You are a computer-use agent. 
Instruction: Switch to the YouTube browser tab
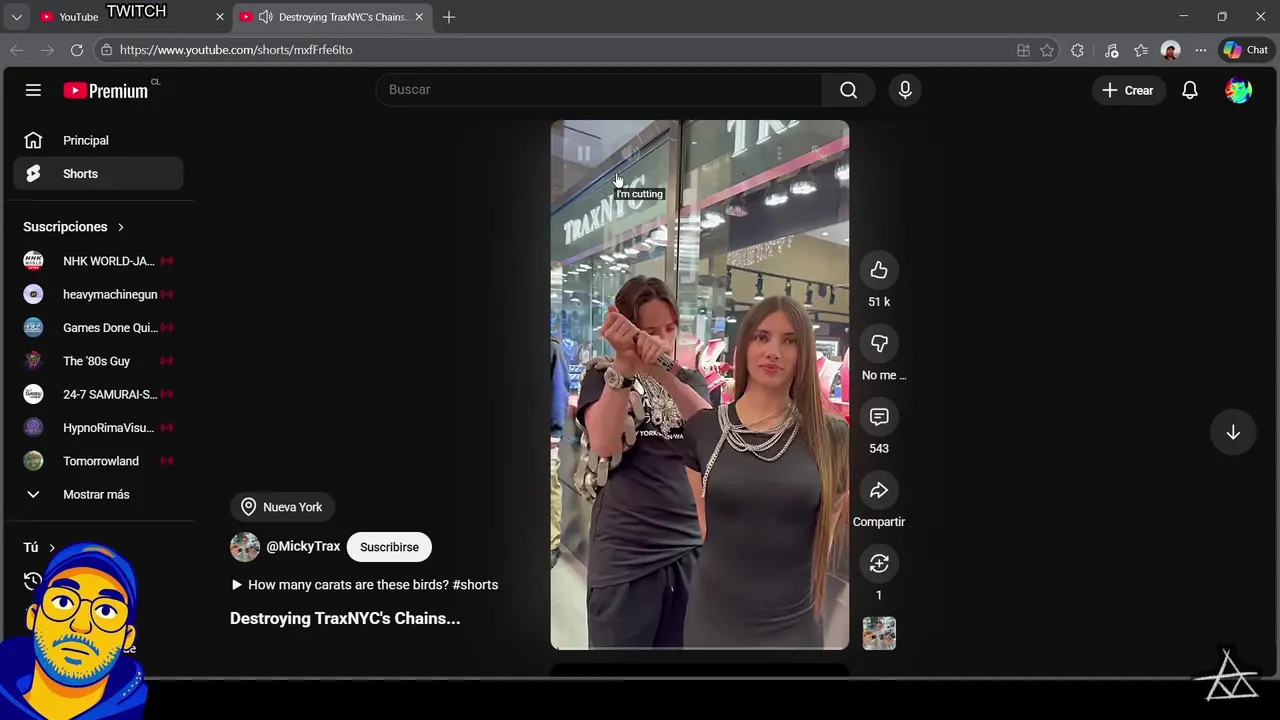pos(131,17)
